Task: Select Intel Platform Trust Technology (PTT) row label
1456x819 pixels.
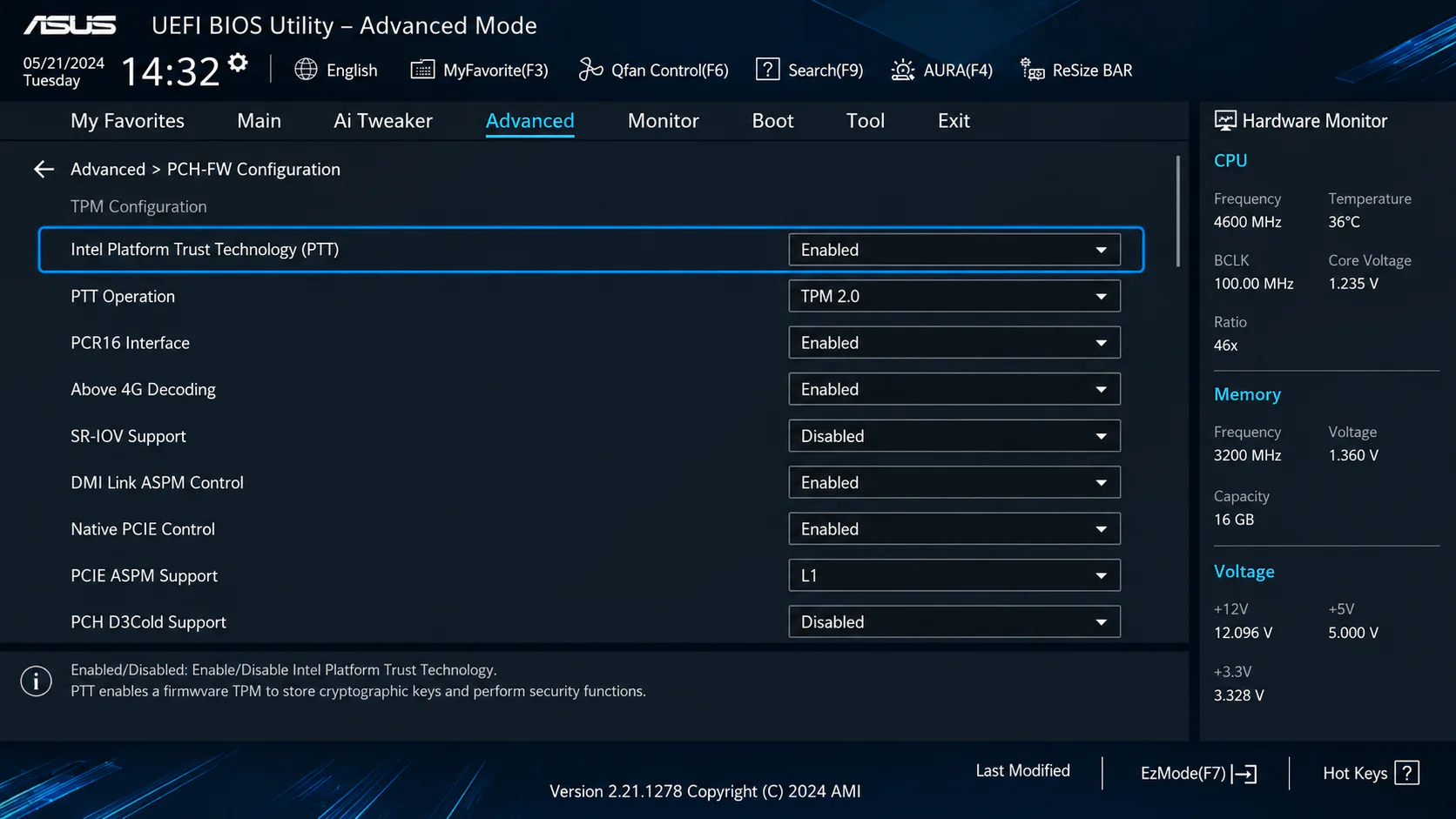Action: 205,250
